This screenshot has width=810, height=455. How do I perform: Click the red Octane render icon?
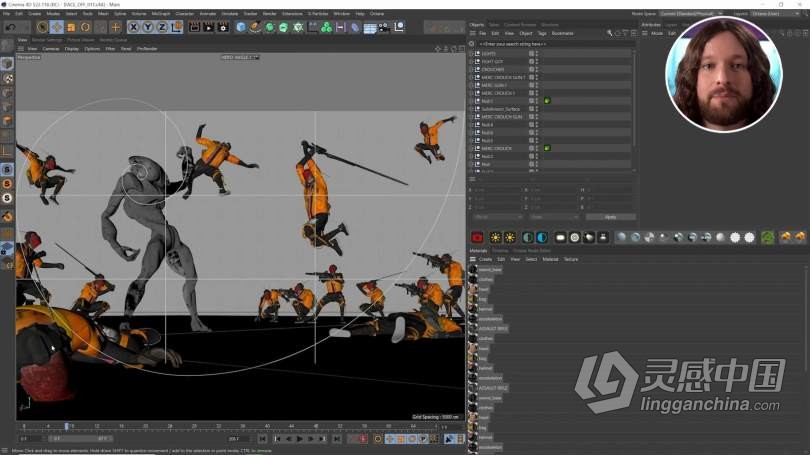(477, 237)
